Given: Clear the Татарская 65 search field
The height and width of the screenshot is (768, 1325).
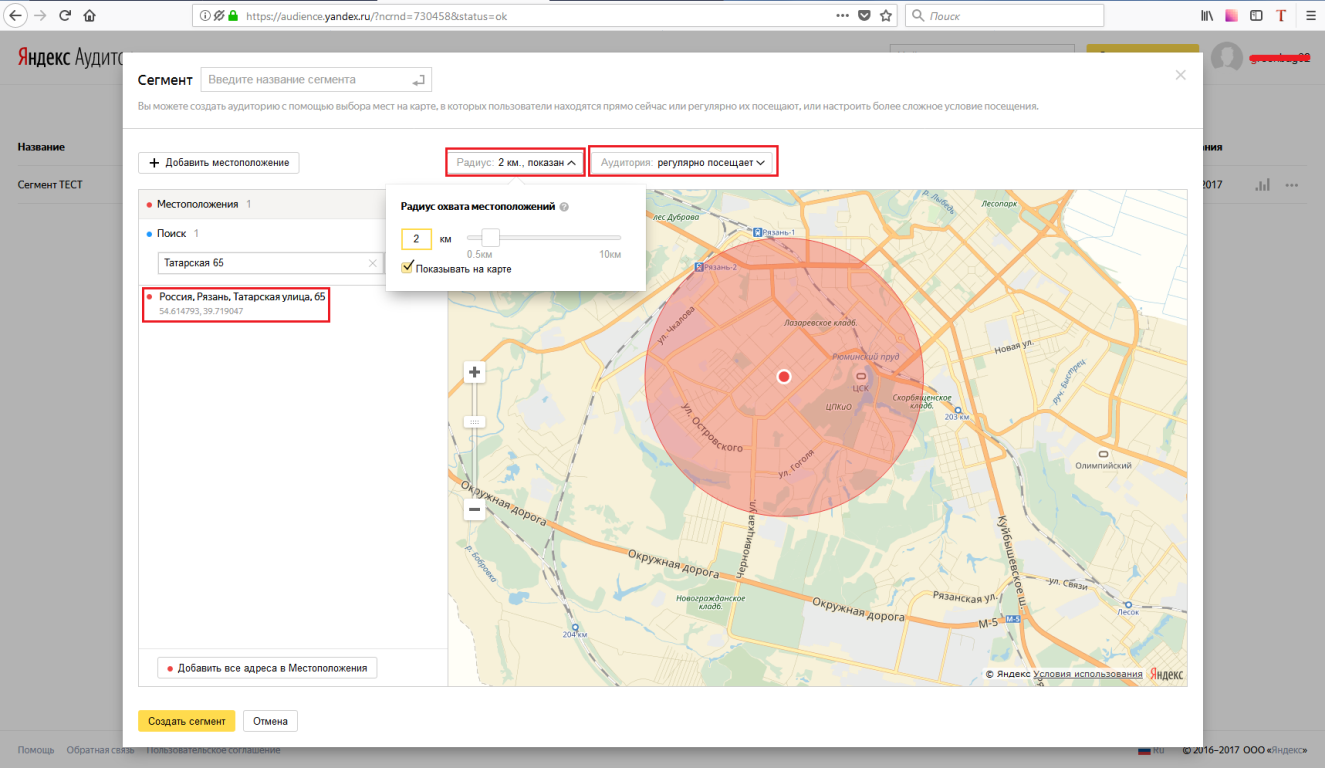Looking at the screenshot, I should click(x=373, y=263).
